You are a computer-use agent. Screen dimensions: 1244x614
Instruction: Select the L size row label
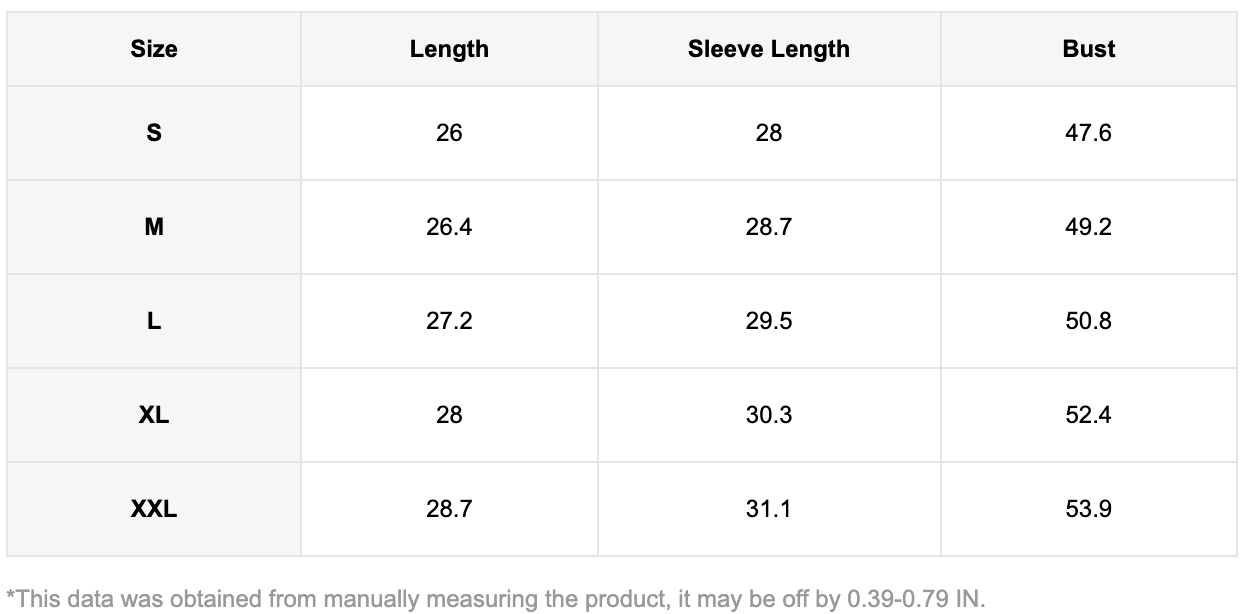coord(154,321)
